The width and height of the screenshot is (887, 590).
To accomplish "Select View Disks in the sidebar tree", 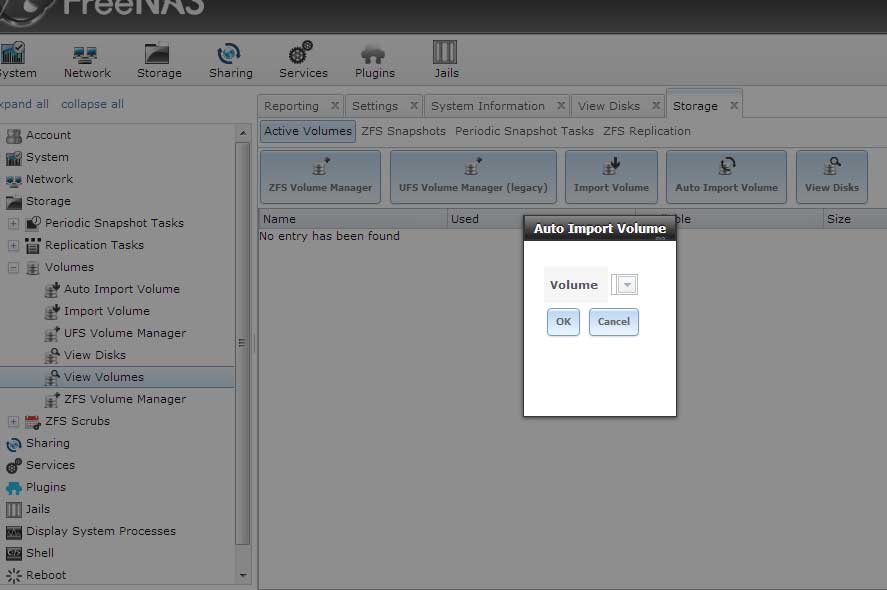I will click(94, 355).
